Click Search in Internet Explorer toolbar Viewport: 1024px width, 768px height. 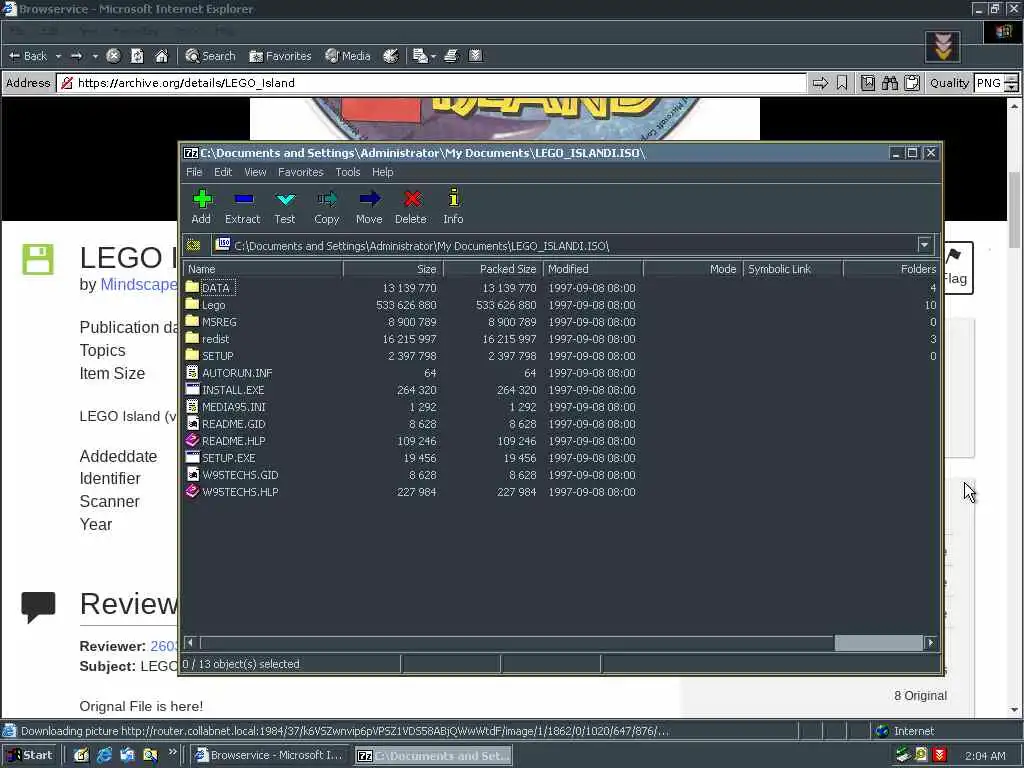210,56
